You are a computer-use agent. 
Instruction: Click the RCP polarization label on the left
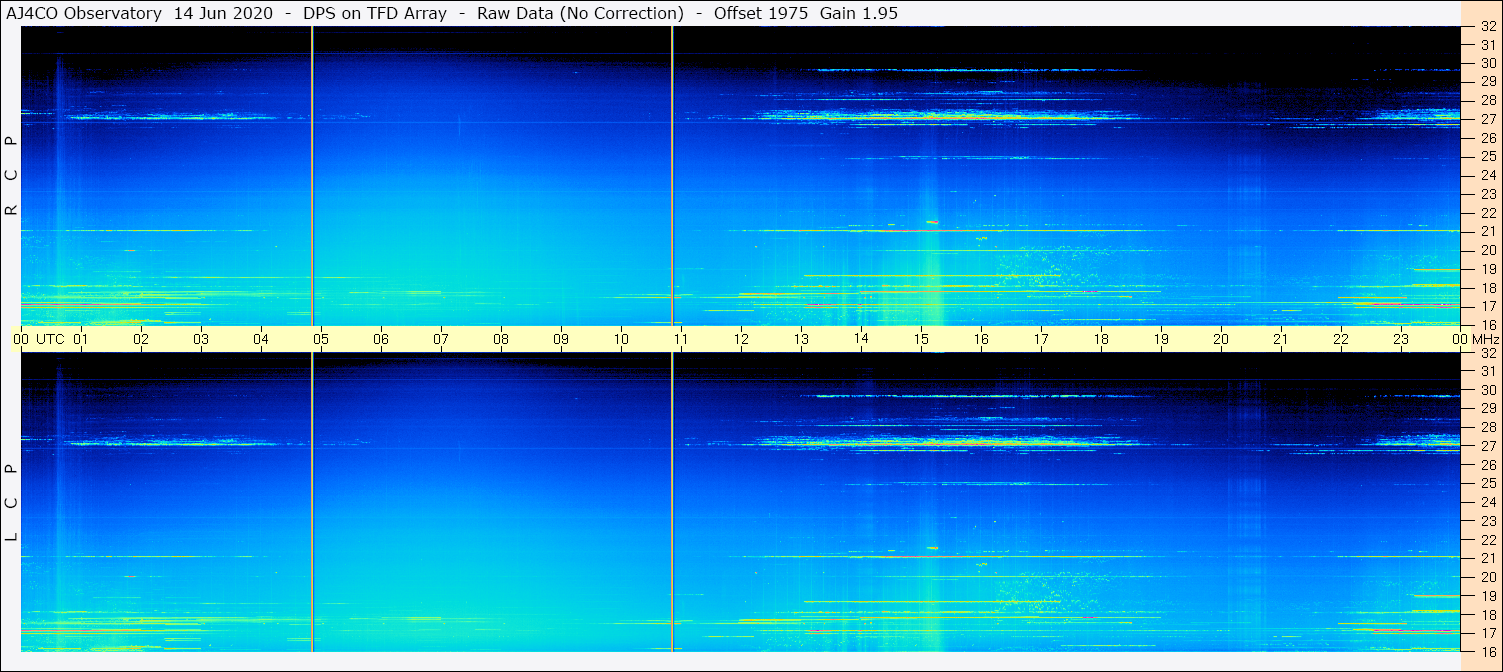click(x=11, y=175)
